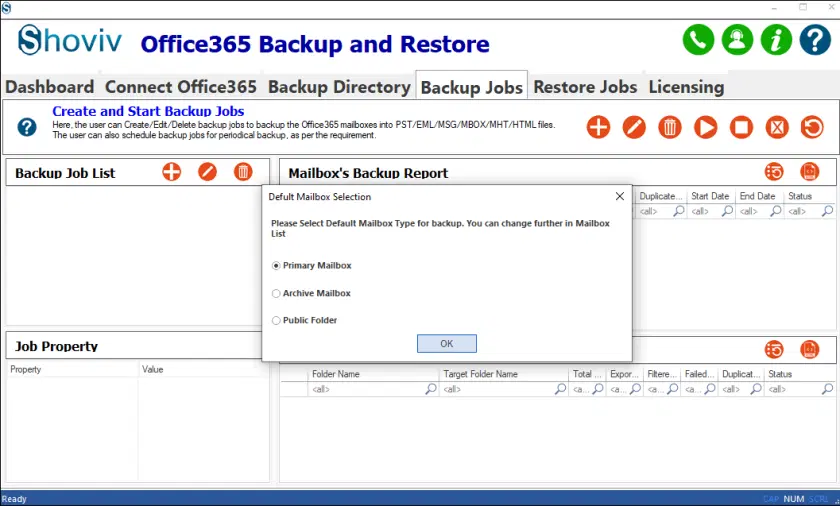The width and height of the screenshot is (840, 506).
Task: Click the main toolbar edit job pencil icon
Action: [634, 127]
